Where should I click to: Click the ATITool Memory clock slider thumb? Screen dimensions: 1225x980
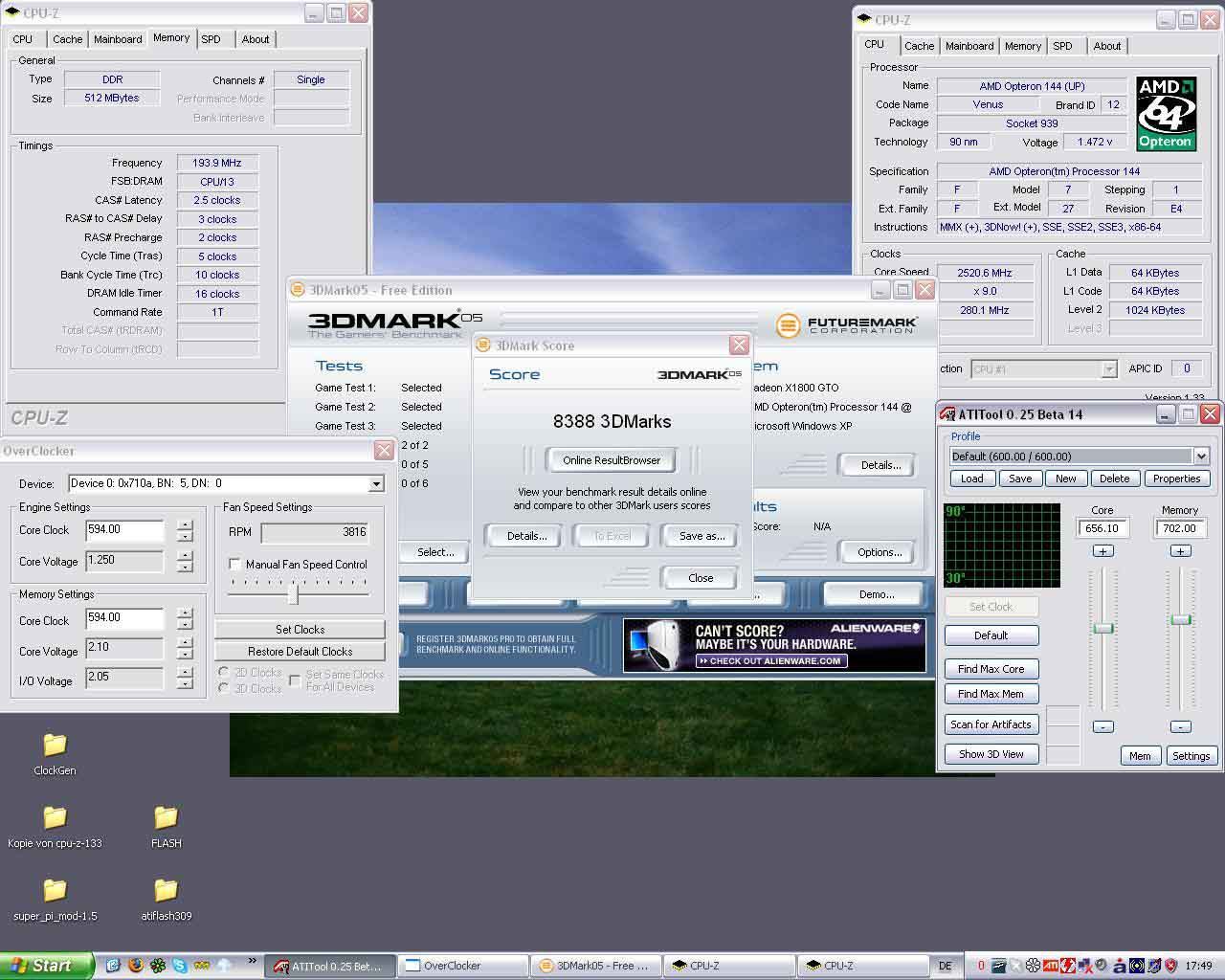point(1181,620)
